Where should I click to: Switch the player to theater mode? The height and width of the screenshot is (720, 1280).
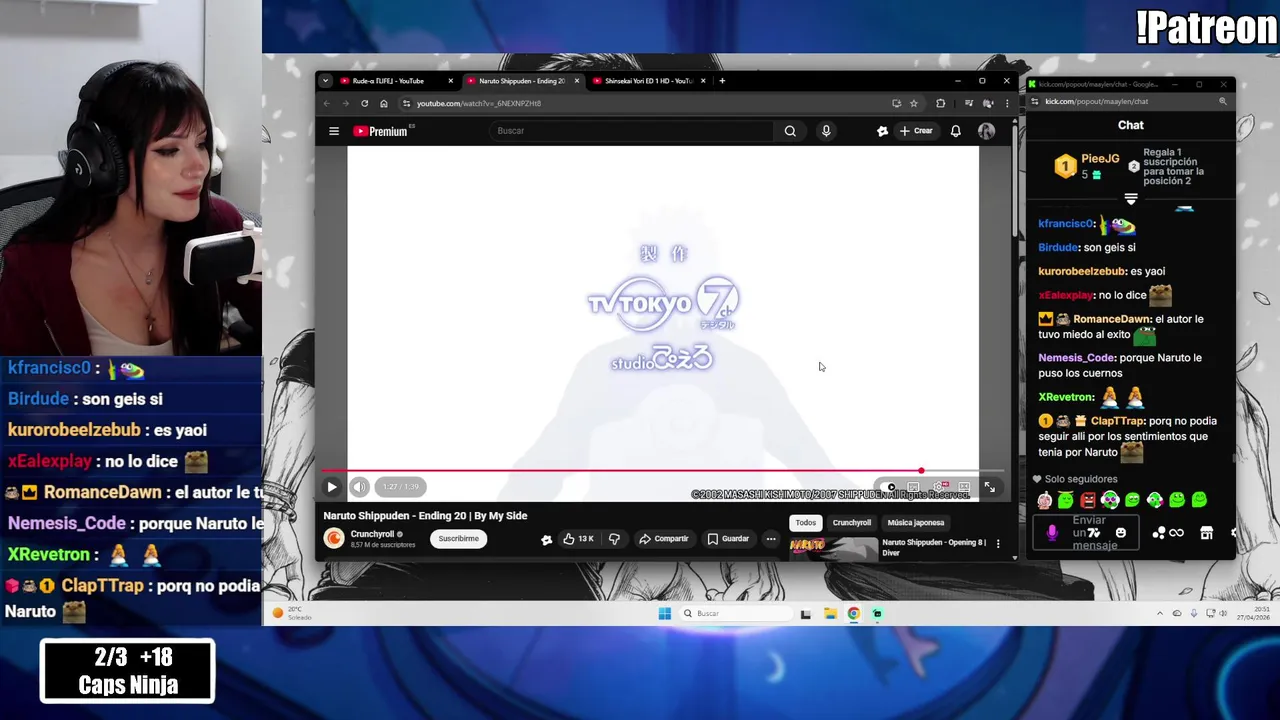964,487
